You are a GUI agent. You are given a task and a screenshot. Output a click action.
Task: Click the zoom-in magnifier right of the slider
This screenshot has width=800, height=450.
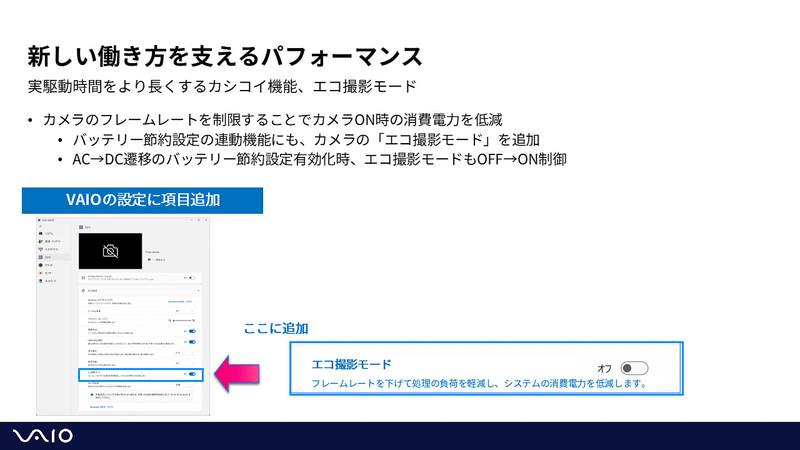coord(194,320)
